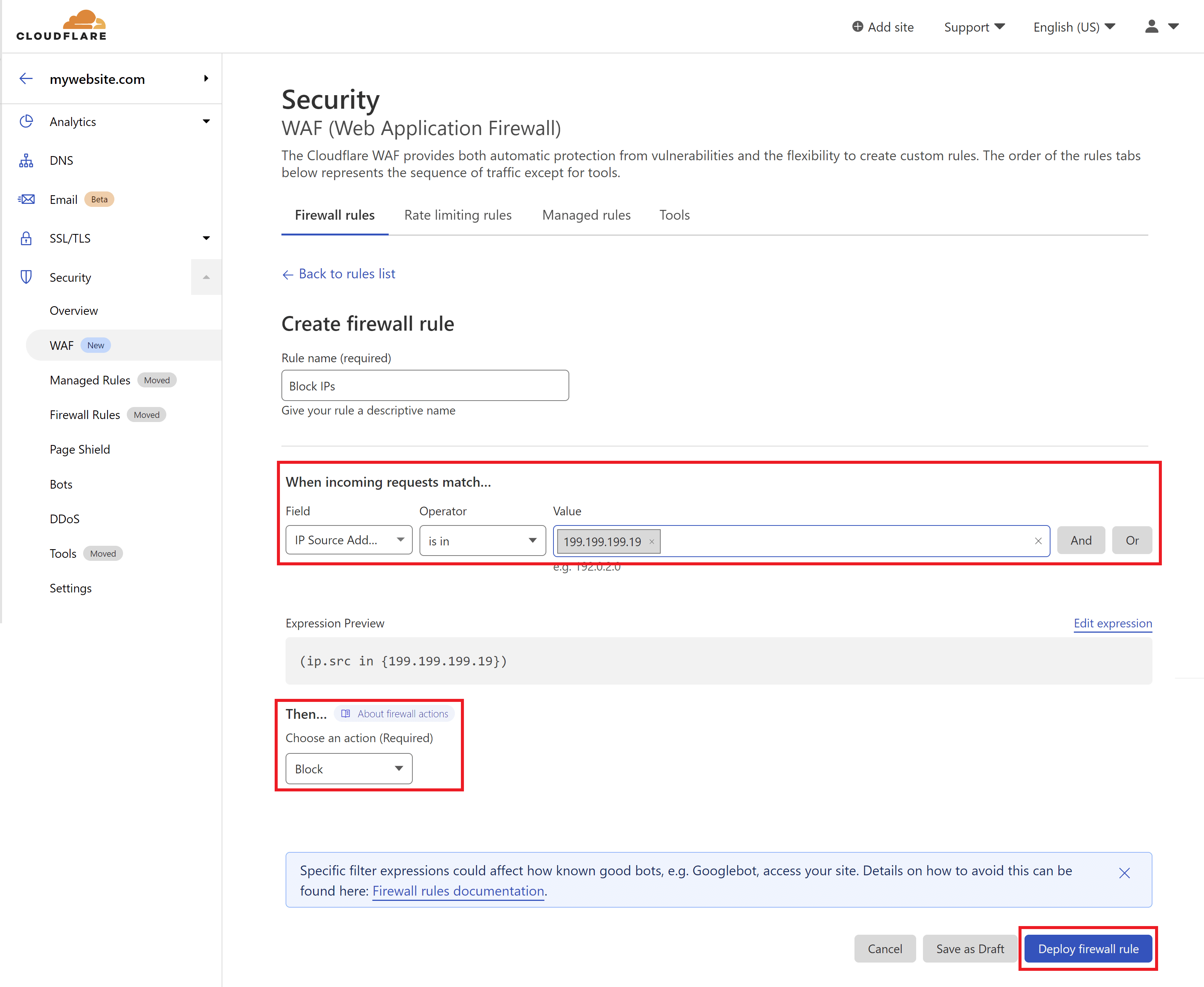Click the SSL/TLS padlock icon
The width and height of the screenshot is (1204, 987).
[26, 238]
